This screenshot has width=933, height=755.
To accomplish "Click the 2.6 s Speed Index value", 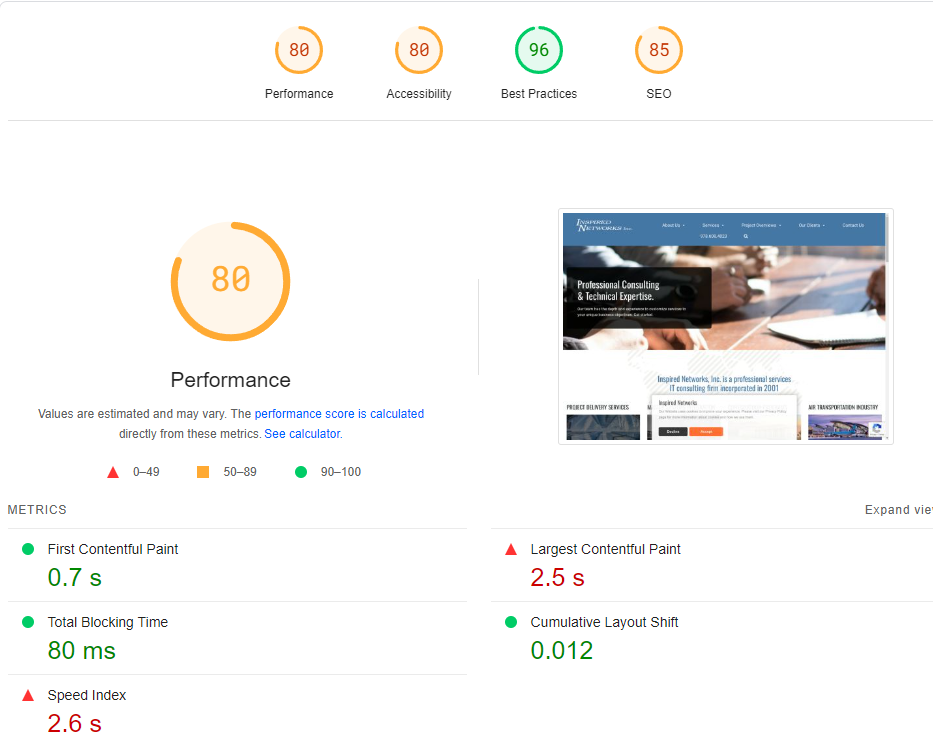I will coord(74,724).
